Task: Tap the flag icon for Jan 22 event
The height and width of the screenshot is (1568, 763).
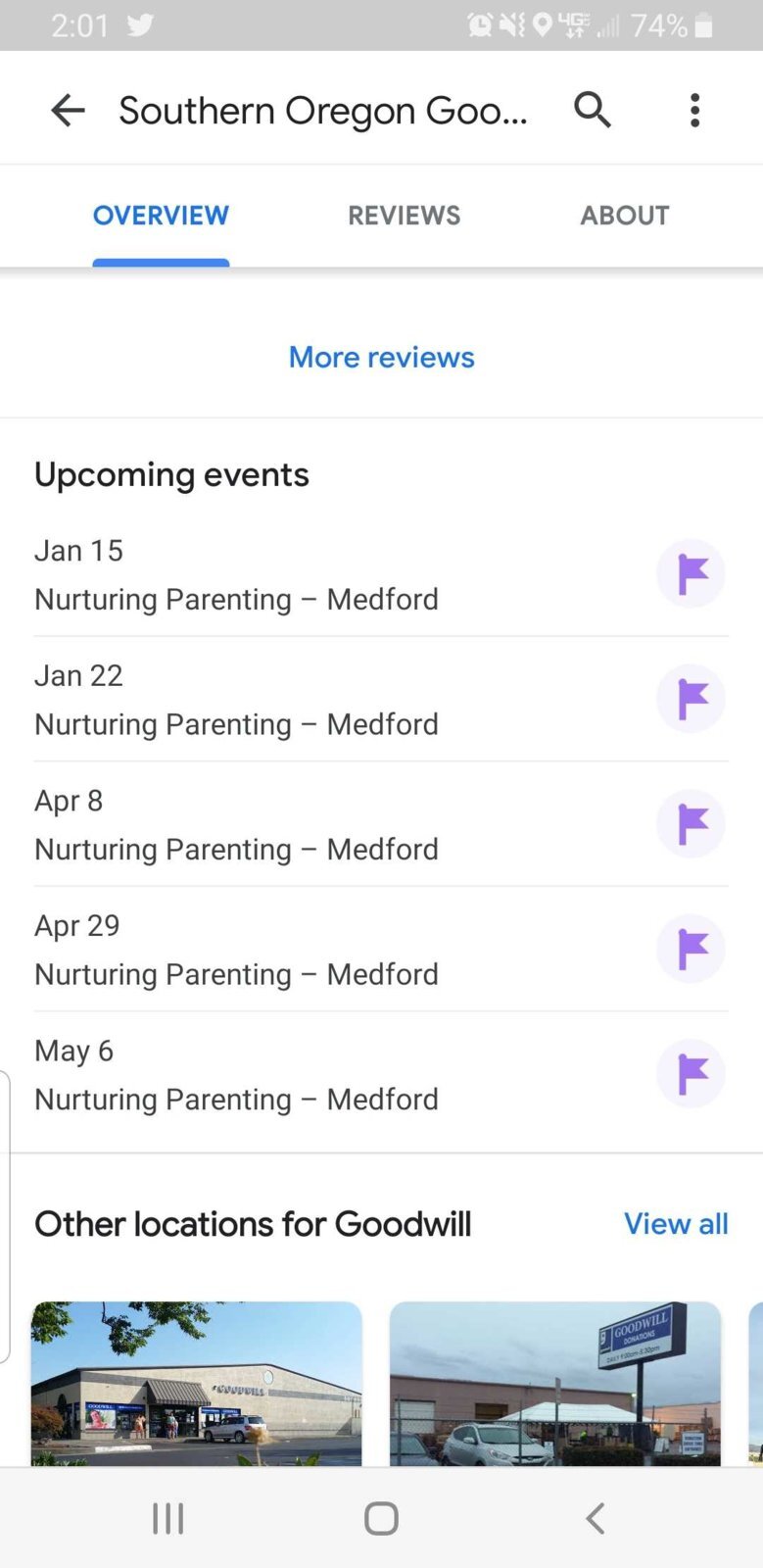Action: click(691, 699)
